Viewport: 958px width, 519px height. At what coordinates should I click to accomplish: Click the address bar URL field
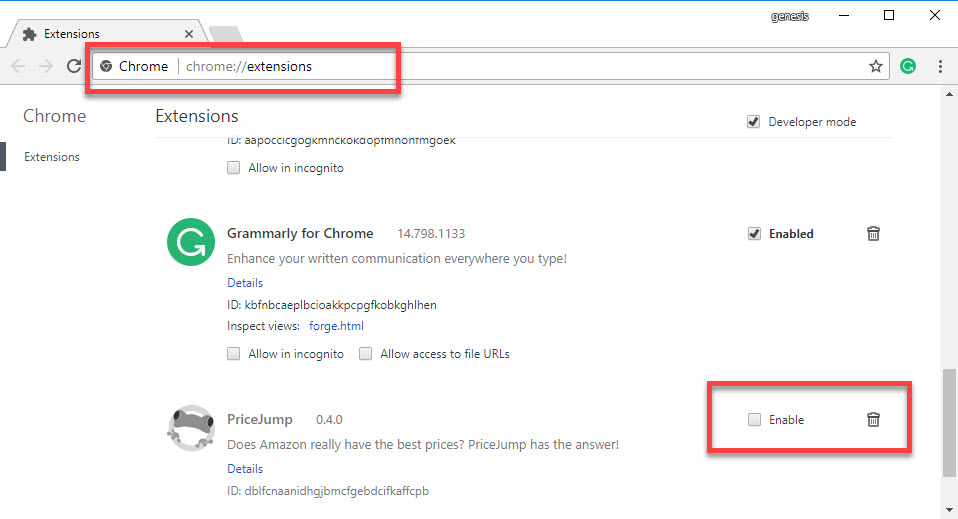pyautogui.click(x=491, y=66)
